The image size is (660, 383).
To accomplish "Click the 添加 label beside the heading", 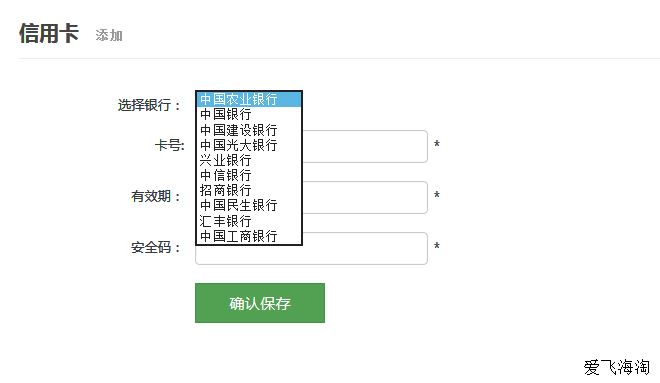I will click(x=109, y=35).
